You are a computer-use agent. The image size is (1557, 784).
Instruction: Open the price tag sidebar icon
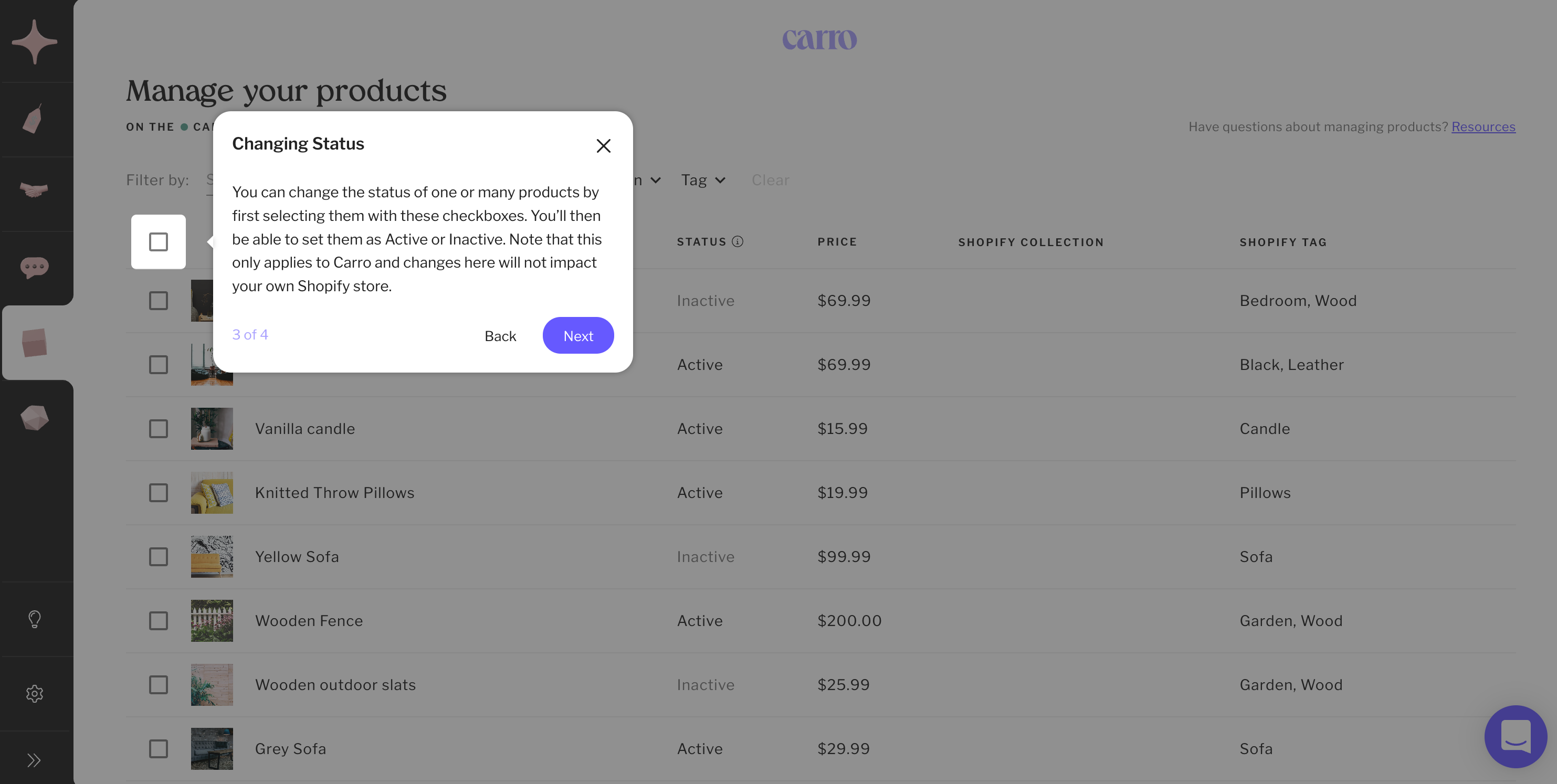pyautogui.click(x=33, y=119)
